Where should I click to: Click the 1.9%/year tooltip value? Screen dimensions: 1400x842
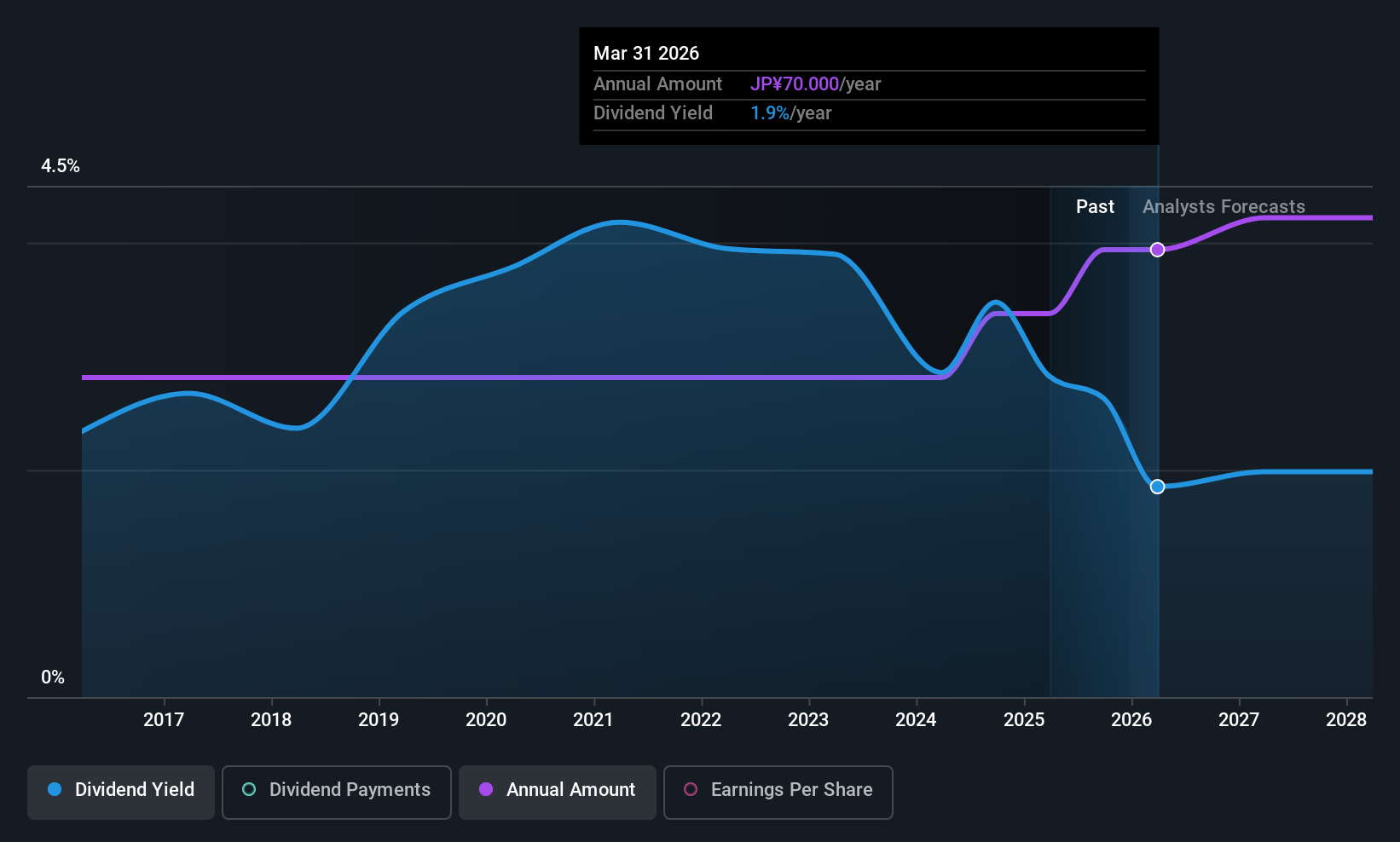(790, 113)
